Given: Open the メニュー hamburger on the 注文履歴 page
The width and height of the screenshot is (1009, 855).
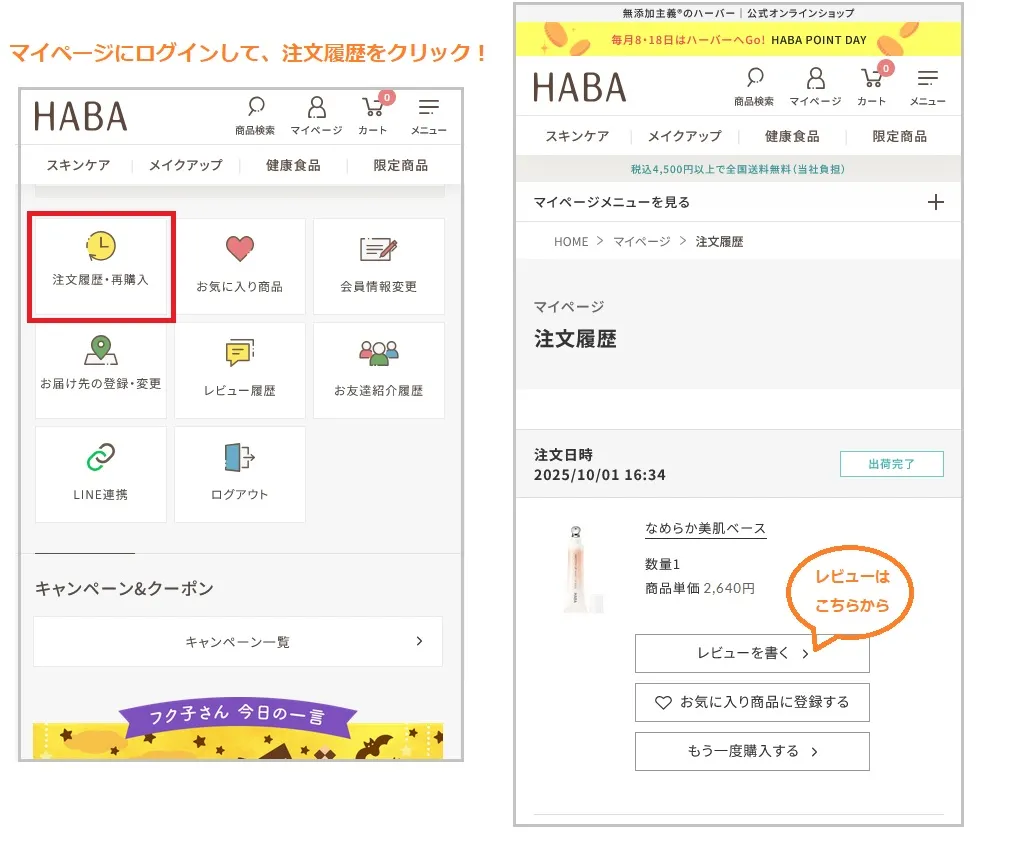Looking at the screenshot, I should click(x=927, y=85).
